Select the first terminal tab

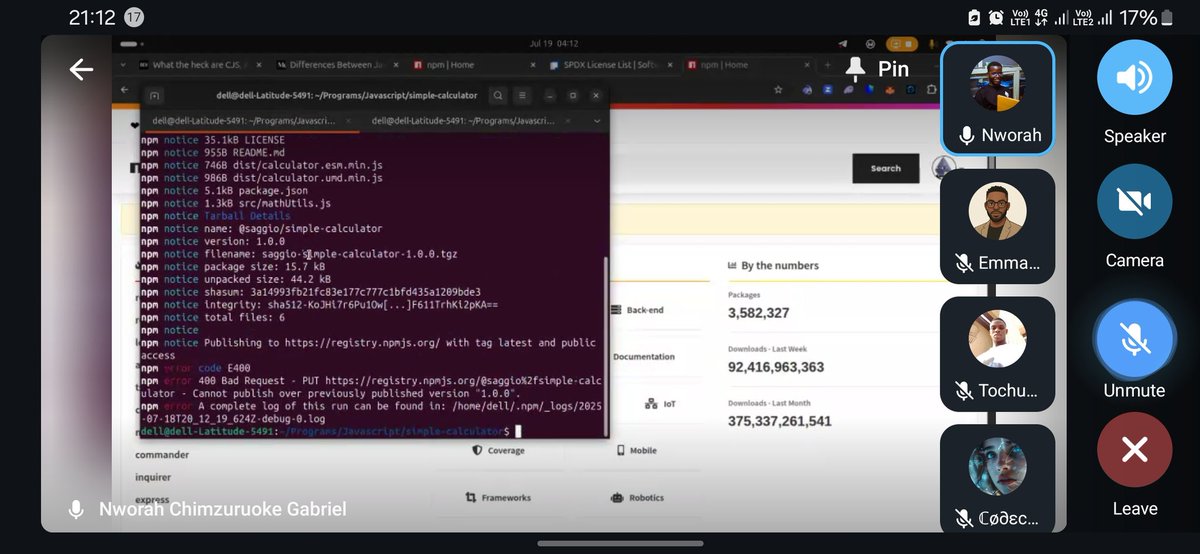point(250,120)
